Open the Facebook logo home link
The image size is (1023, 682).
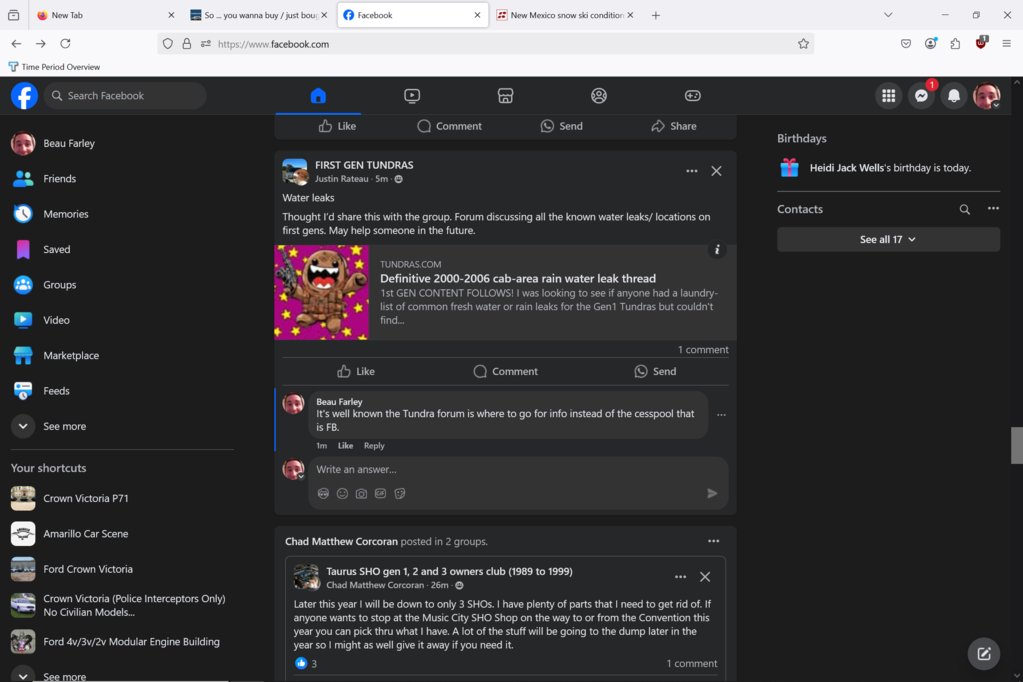(24, 96)
